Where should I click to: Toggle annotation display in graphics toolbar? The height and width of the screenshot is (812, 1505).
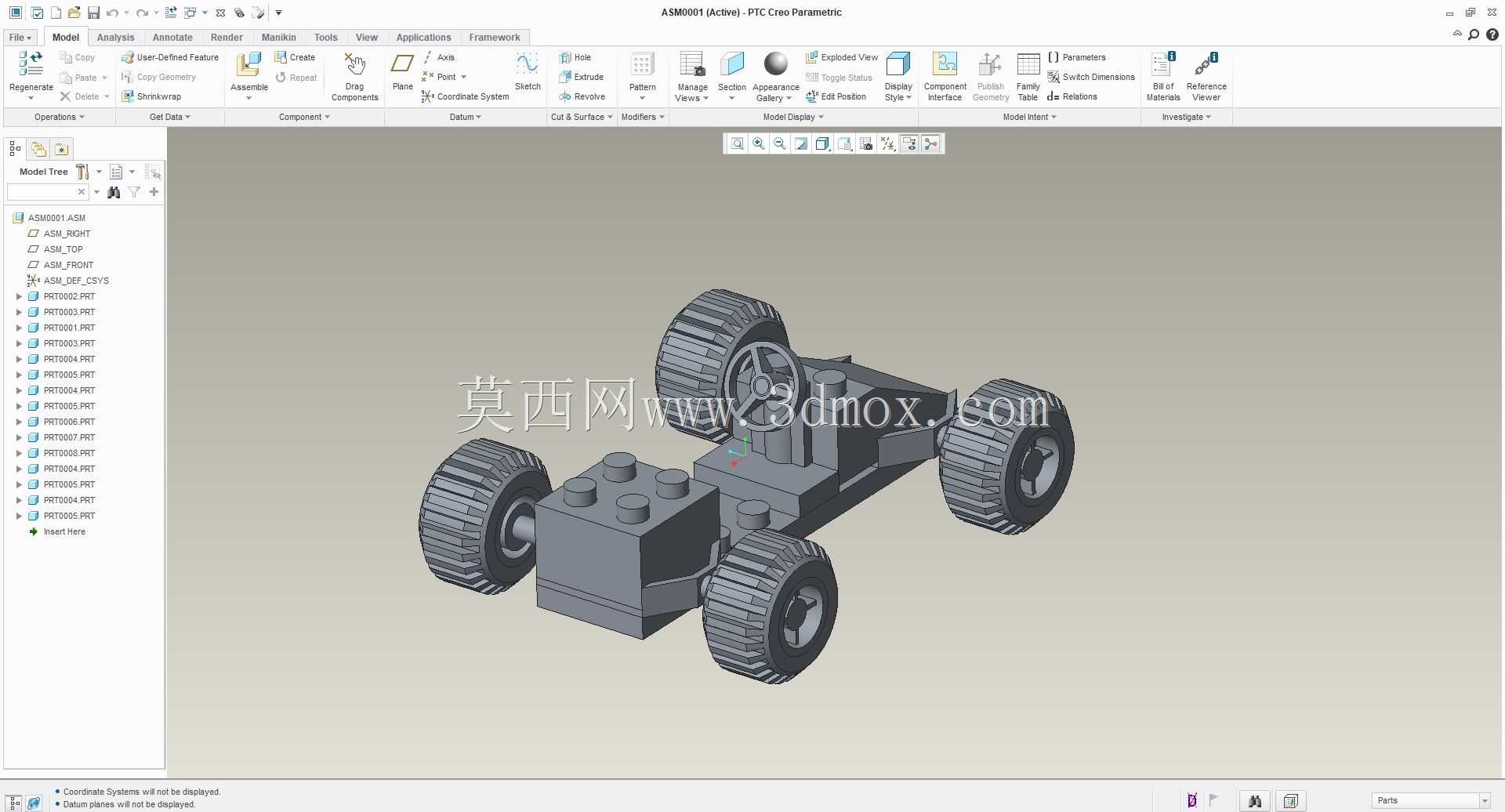[908, 143]
